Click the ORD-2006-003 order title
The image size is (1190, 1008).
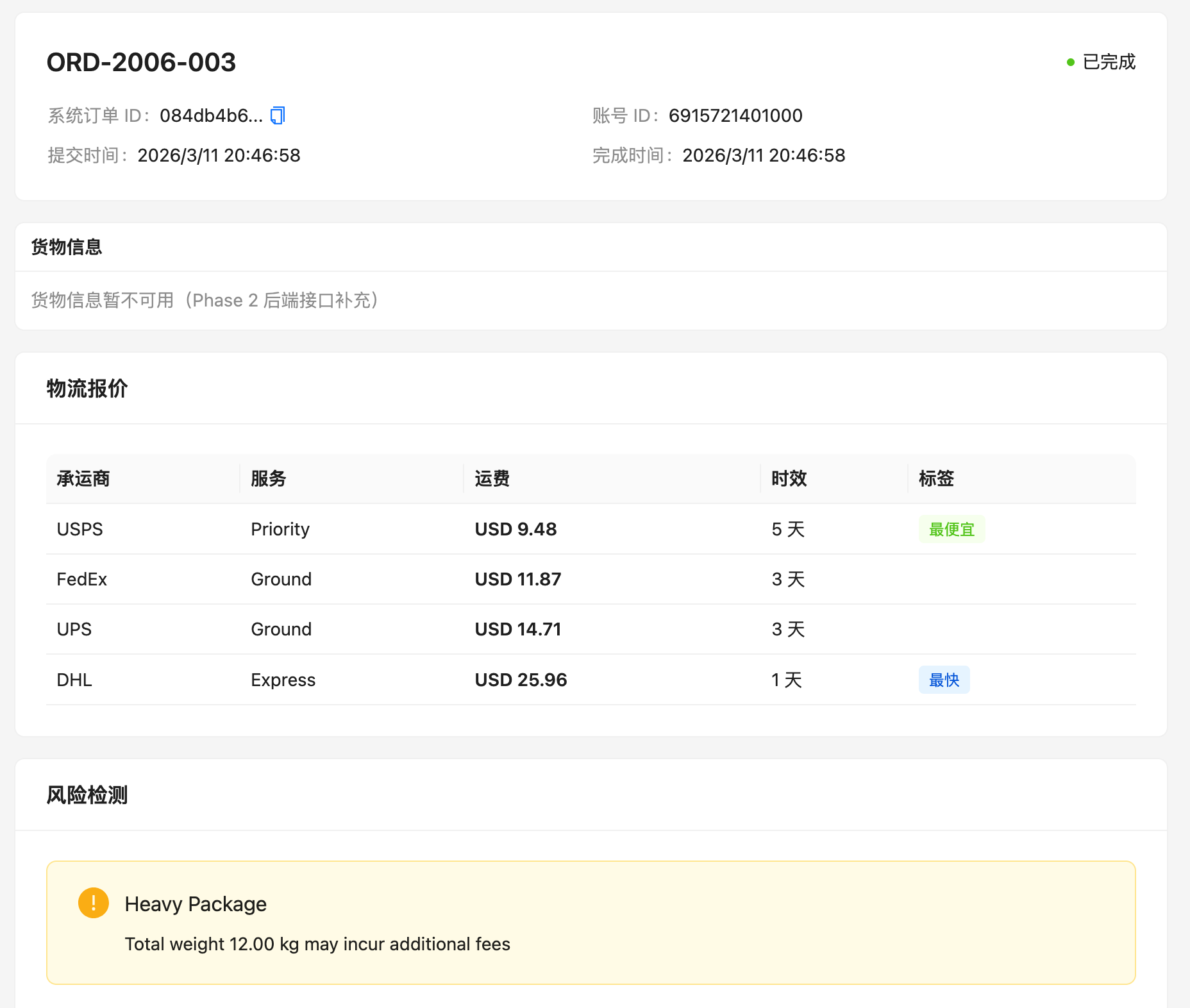point(141,62)
